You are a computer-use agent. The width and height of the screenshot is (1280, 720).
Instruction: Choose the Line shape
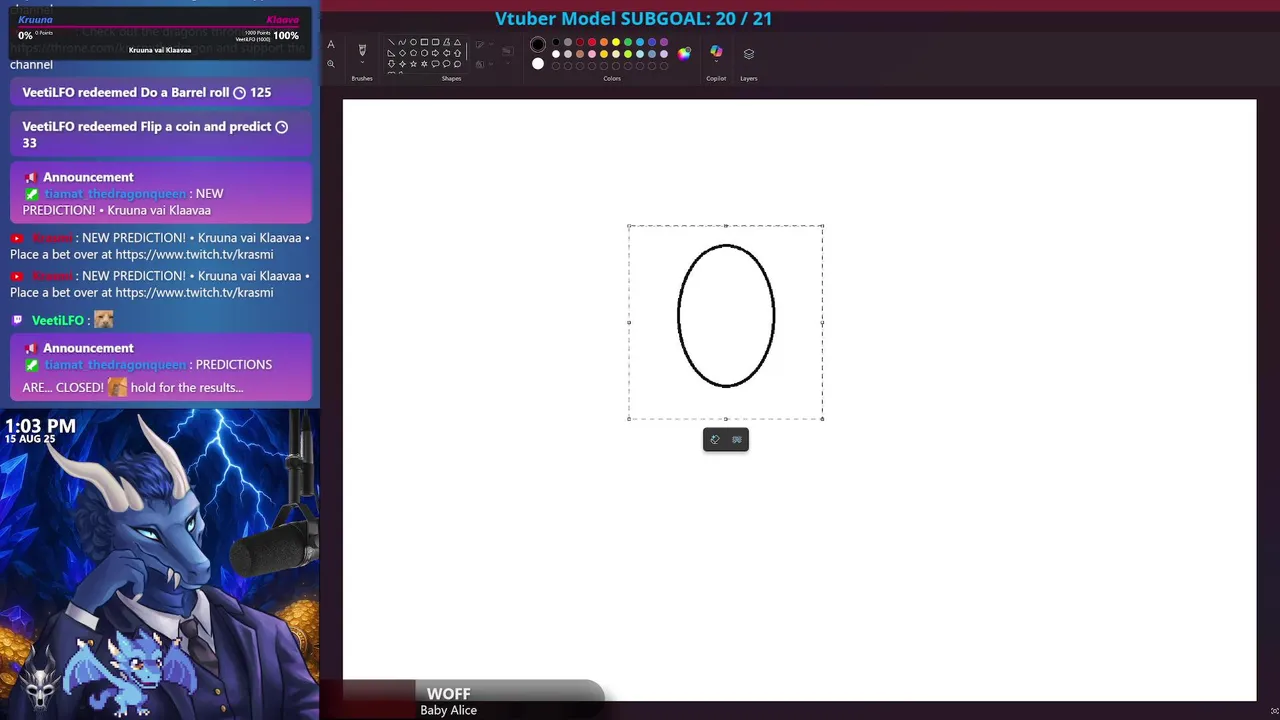pyautogui.click(x=391, y=42)
